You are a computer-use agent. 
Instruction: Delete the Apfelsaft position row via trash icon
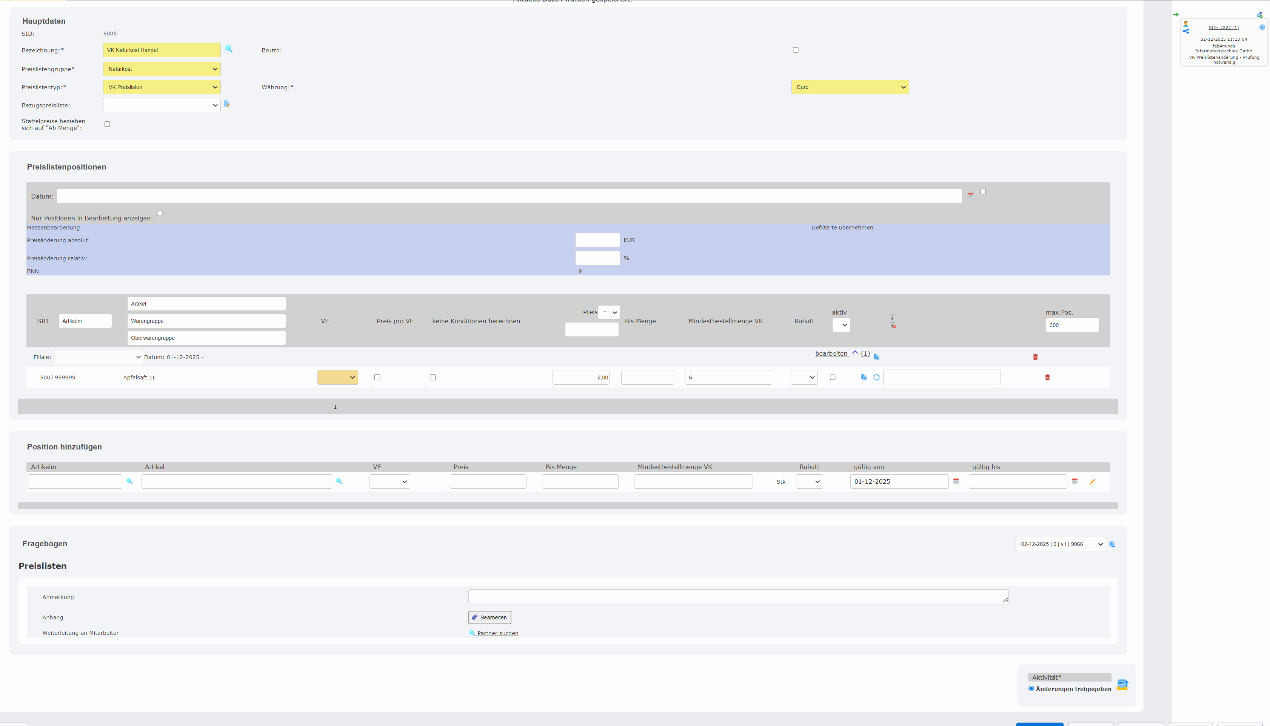click(1047, 377)
